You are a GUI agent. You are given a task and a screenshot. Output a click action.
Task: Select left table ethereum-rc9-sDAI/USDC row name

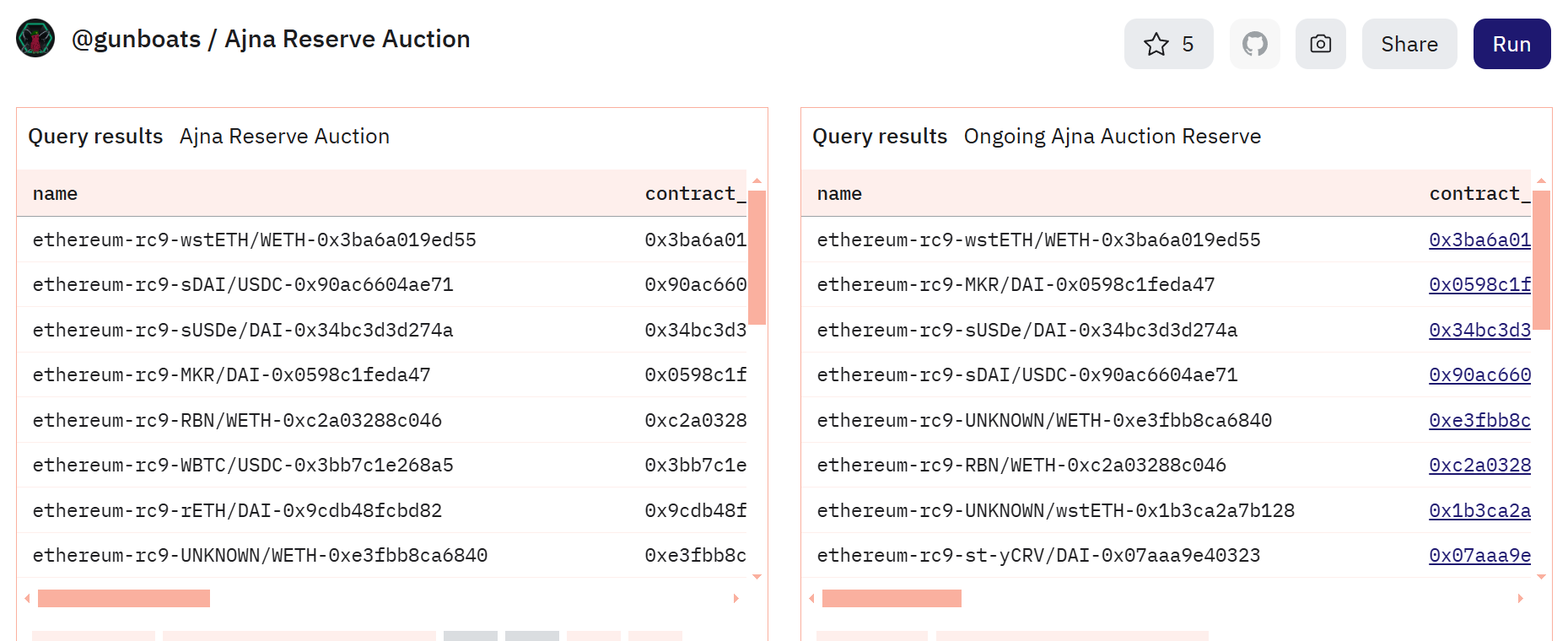pyautogui.click(x=243, y=284)
